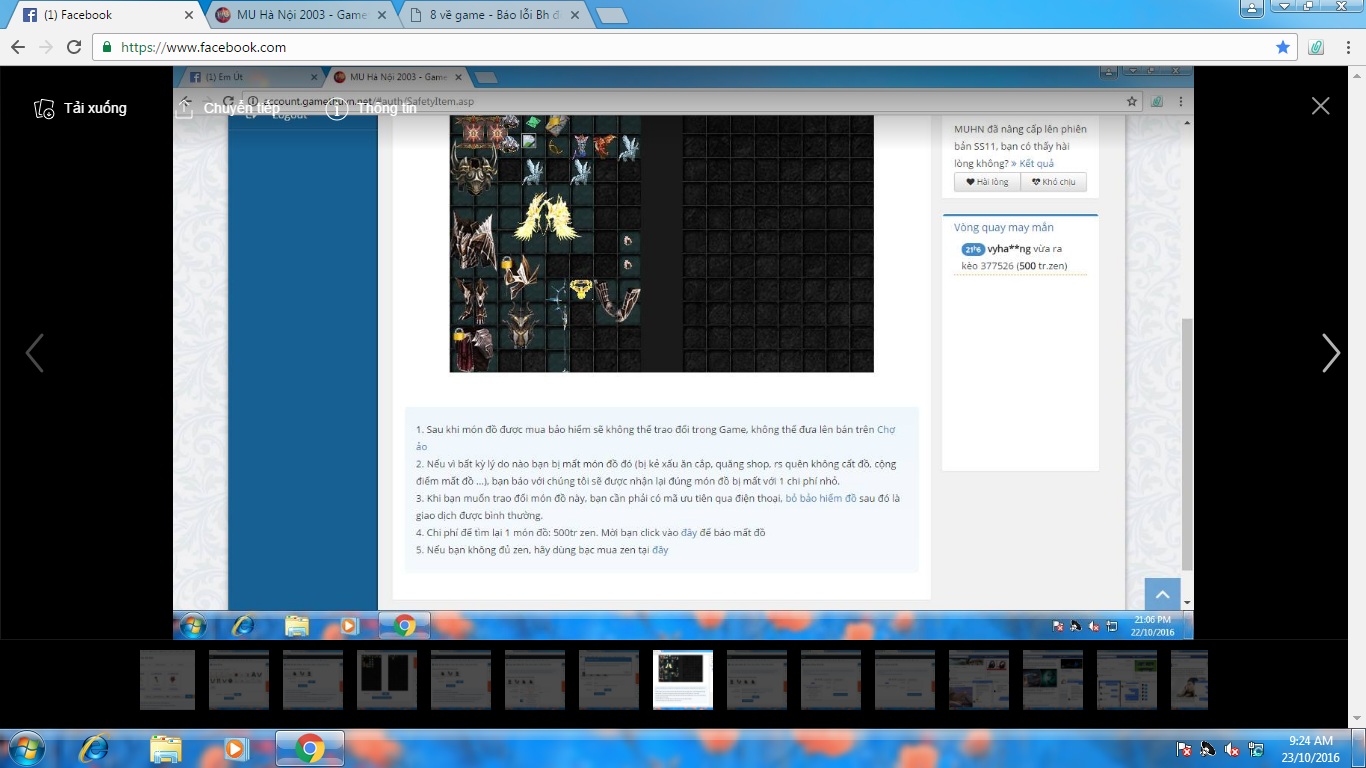The height and width of the screenshot is (768, 1366).
Task: Open the Windows Start menu
Action: pyautogui.click(x=25, y=749)
